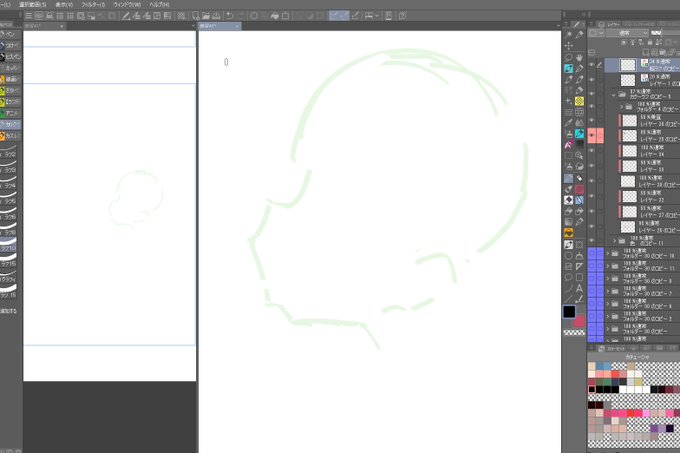Toggle eye on the pink-highlighted layer row
The width and height of the screenshot is (680, 453).
tap(592, 136)
